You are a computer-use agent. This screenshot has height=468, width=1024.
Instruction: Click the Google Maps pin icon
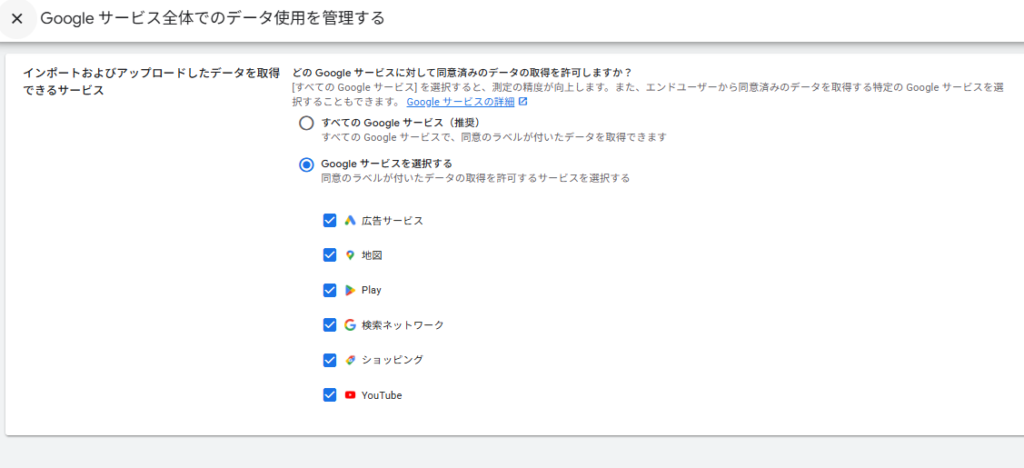(x=350, y=255)
